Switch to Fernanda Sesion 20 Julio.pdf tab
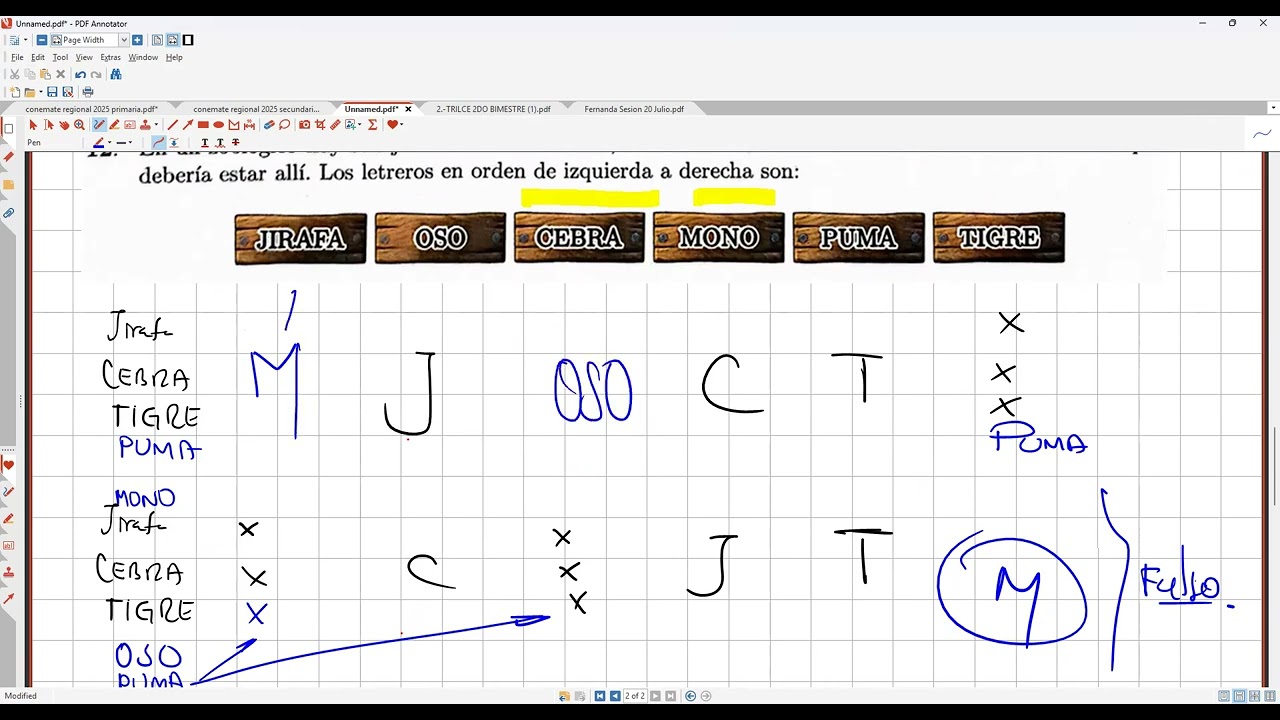This screenshot has height=720, width=1280. click(634, 109)
